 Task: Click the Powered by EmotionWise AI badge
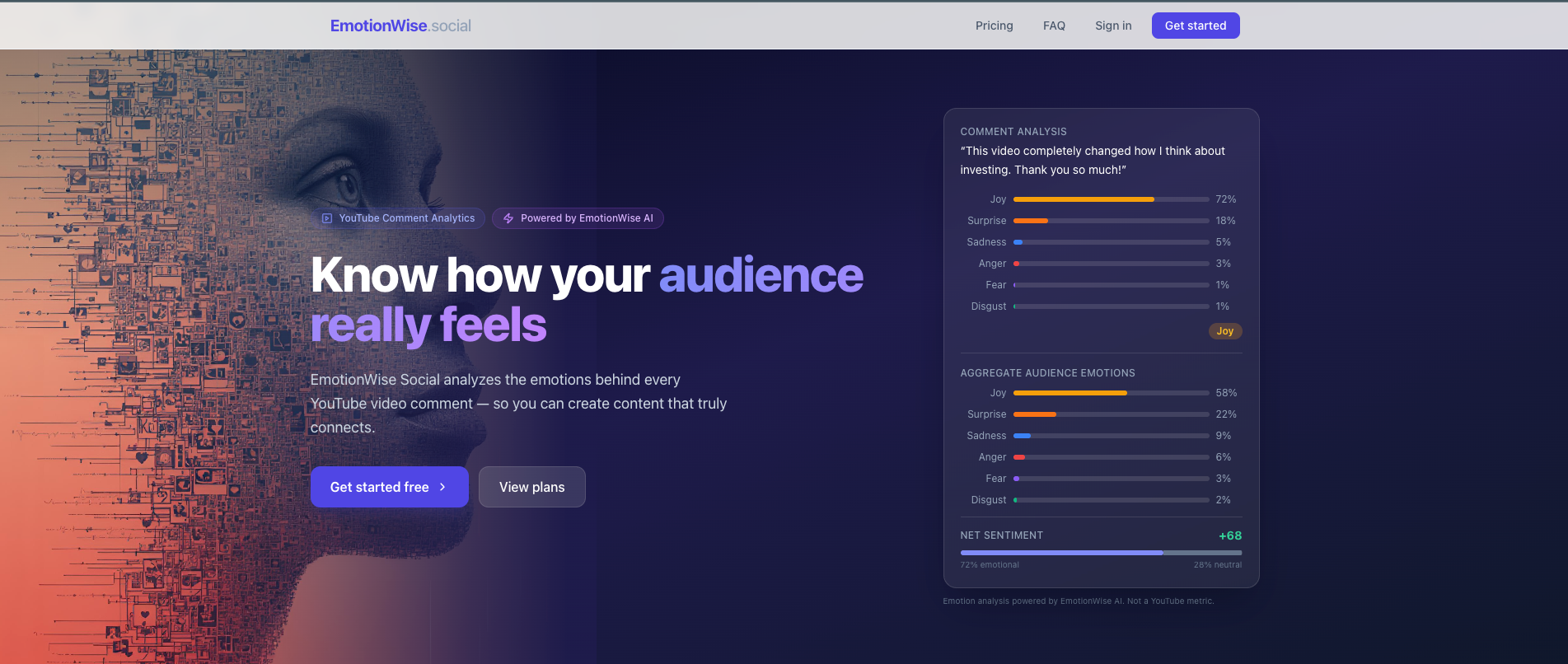[578, 218]
